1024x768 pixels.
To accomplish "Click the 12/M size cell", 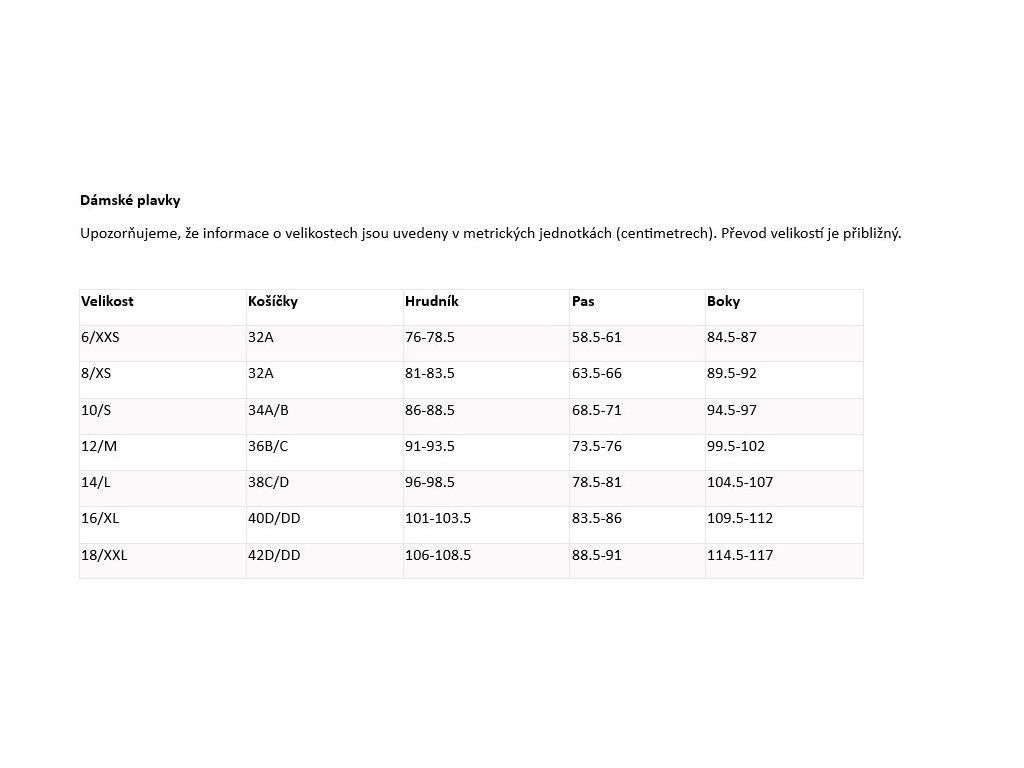I will [x=99, y=446].
